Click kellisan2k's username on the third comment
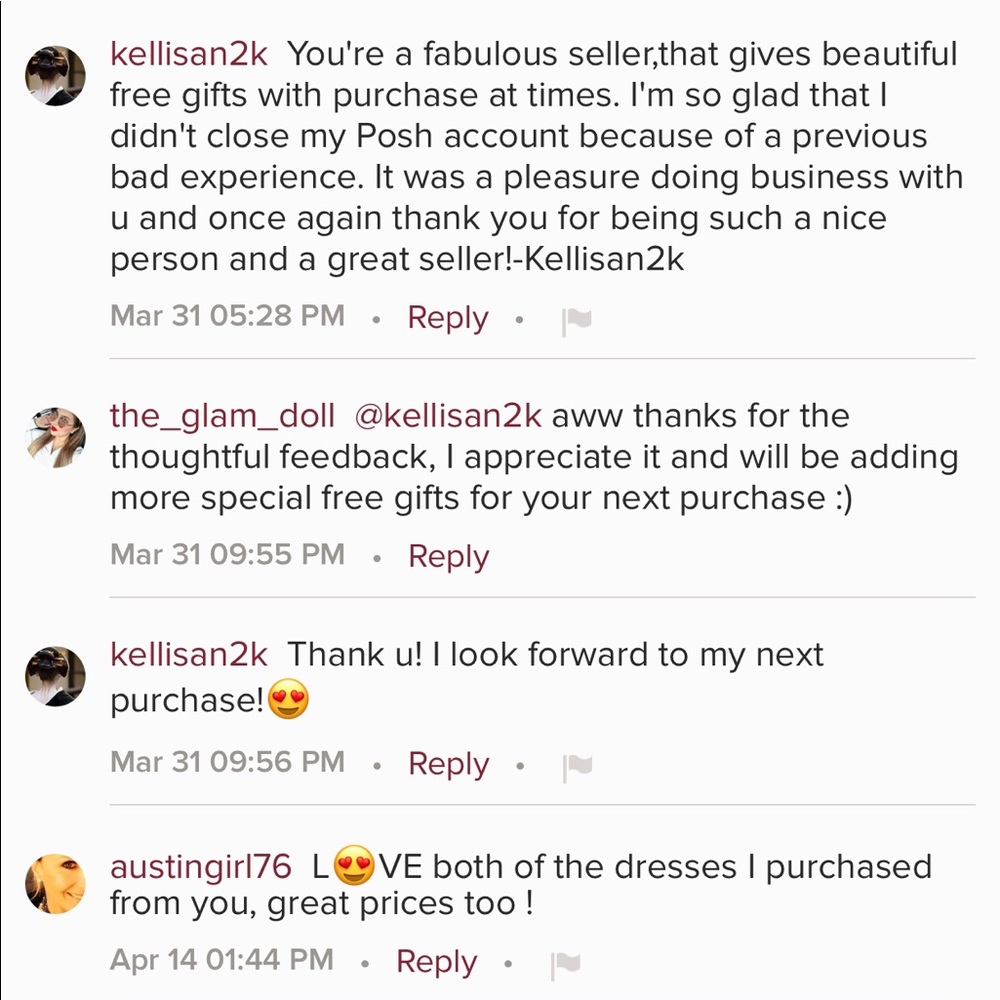1000x1000 pixels. point(188,654)
